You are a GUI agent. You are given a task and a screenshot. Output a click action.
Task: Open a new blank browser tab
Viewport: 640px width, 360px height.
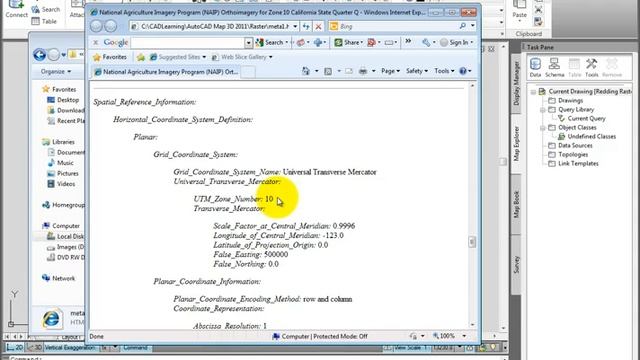pos(248,72)
